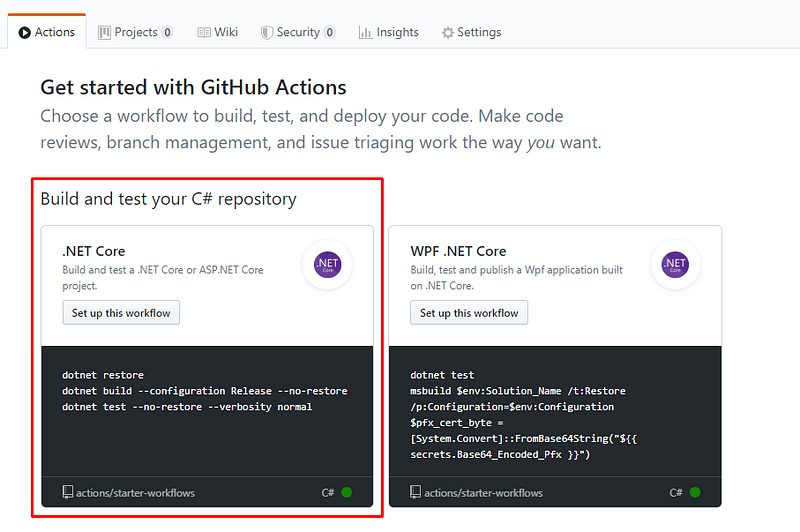800x532 pixels.
Task: Set up the .NET Core workflow
Action: 121,313
